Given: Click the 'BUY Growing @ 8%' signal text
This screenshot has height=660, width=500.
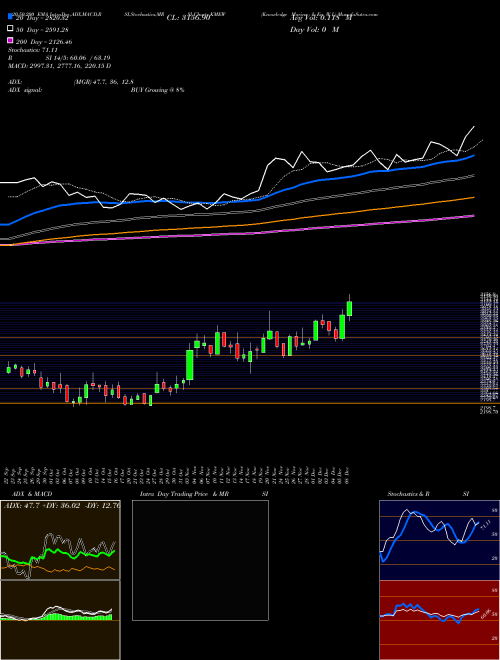Looking at the screenshot, I should tap(157, 90).
